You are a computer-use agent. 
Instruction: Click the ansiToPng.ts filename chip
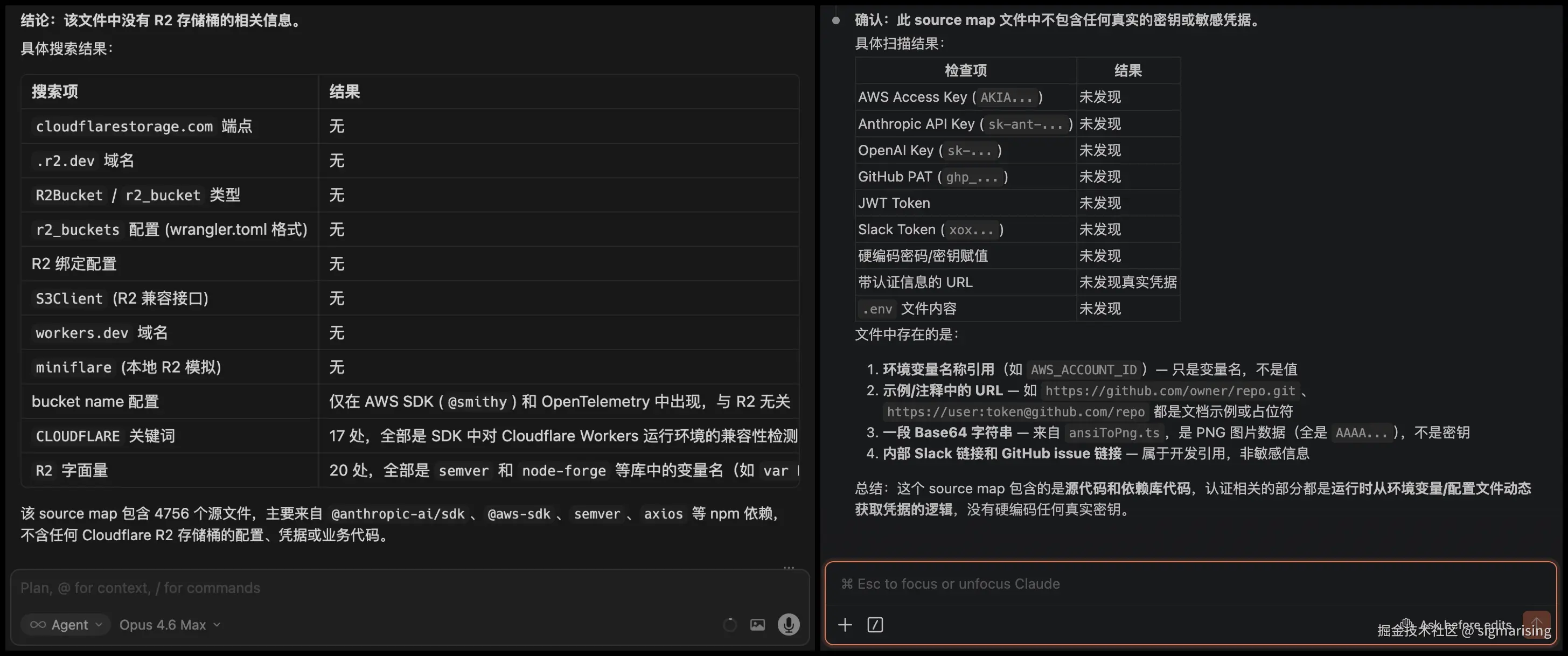1113,432
